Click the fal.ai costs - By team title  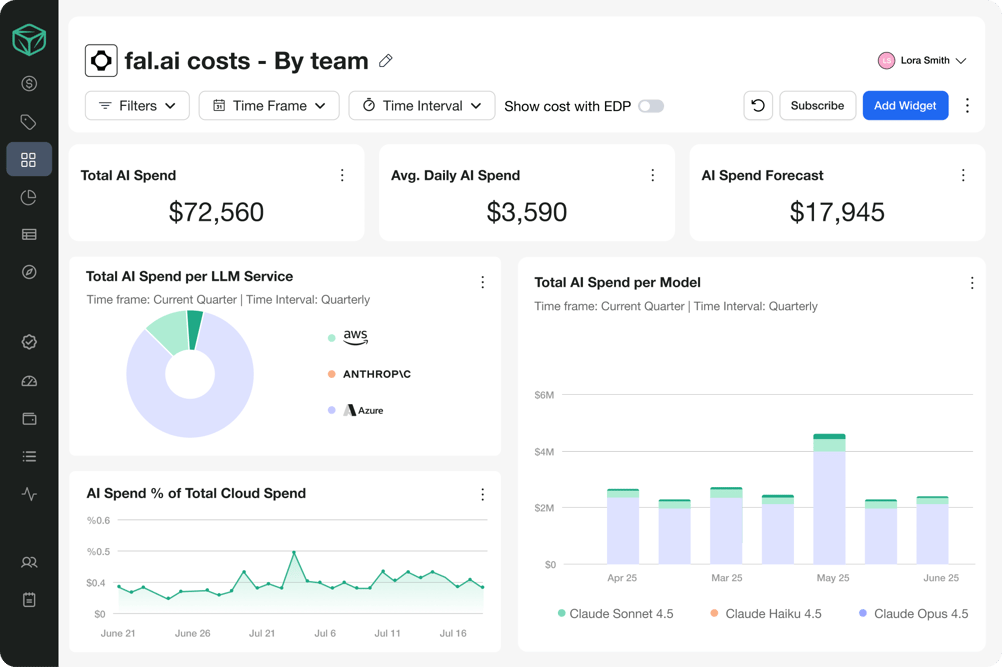coord(246,61)
